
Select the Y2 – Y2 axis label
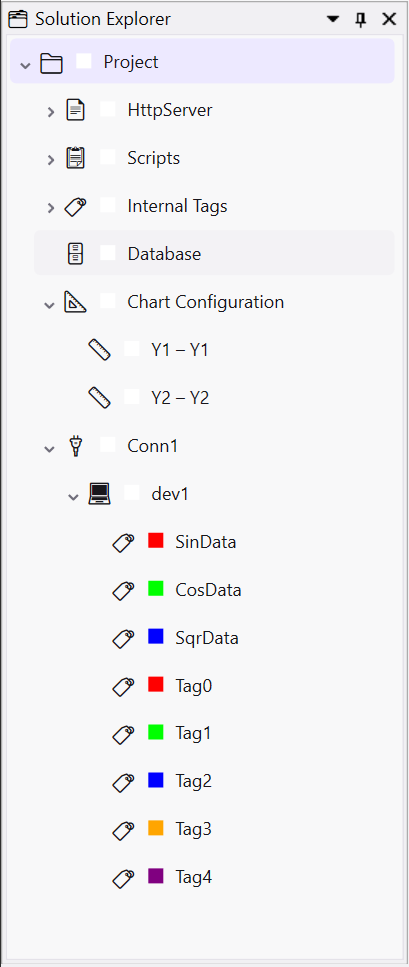180,398
